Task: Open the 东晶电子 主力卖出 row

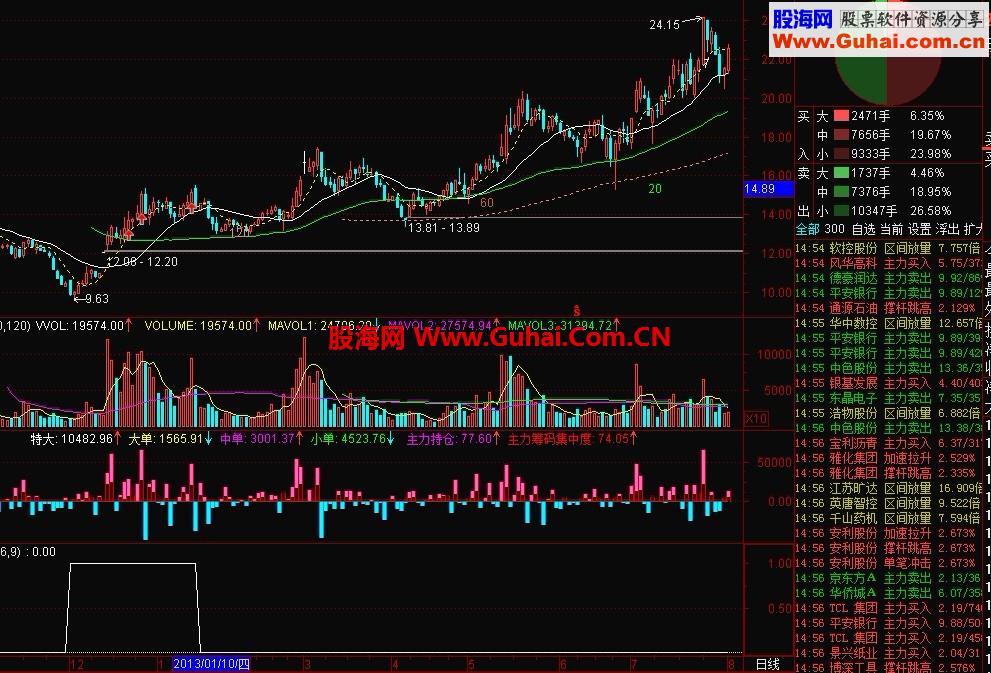Action: 887,399
